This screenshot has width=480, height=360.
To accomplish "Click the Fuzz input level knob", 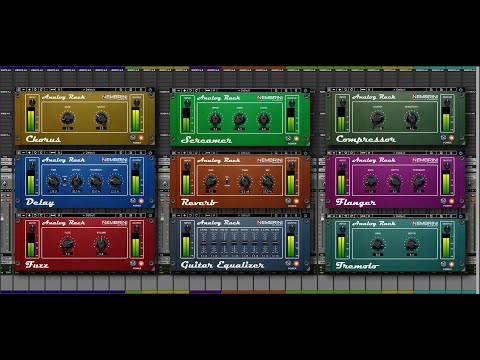I will click(32, 228).
